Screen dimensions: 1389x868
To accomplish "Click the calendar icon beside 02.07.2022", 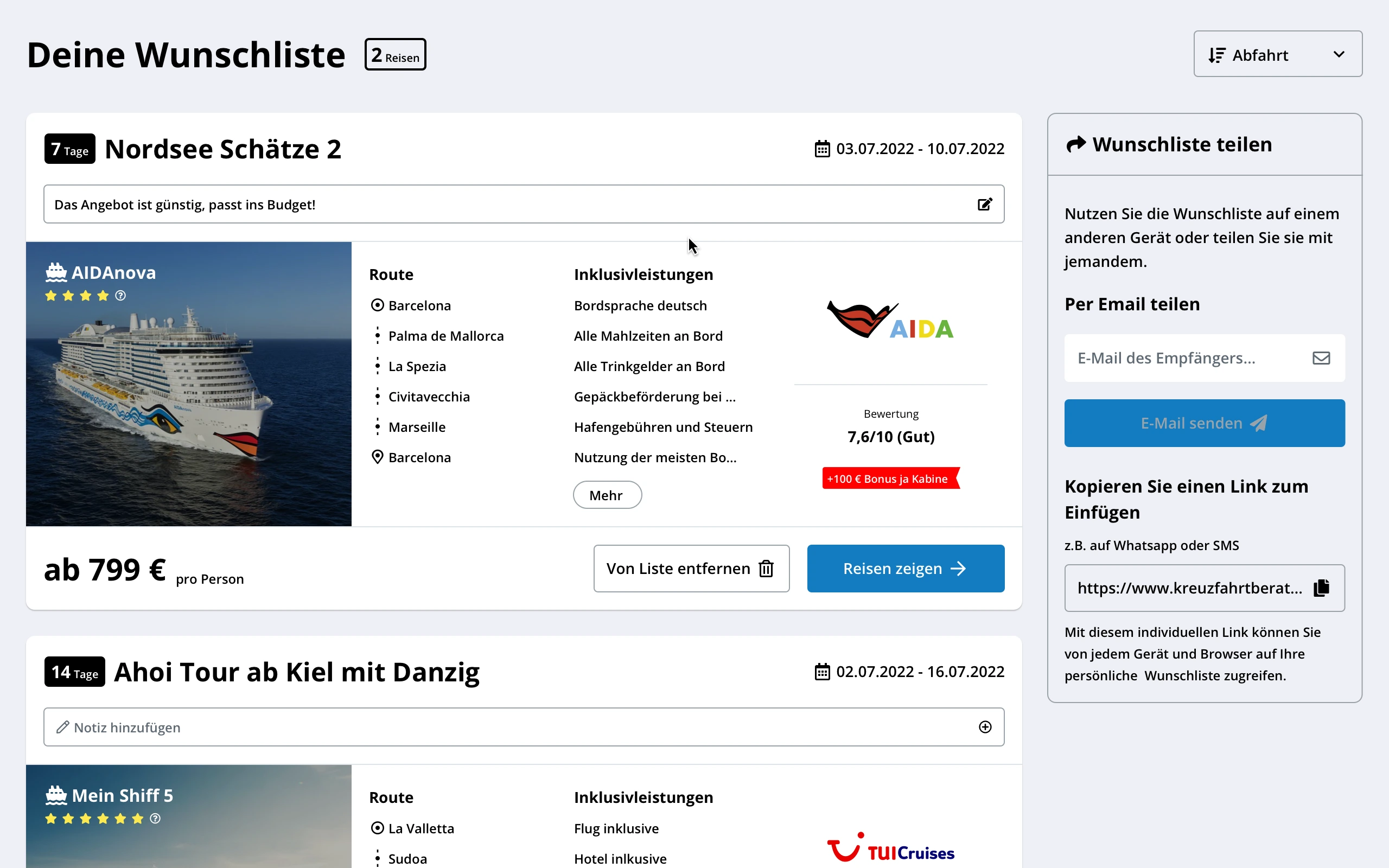I will coord(823,672).
